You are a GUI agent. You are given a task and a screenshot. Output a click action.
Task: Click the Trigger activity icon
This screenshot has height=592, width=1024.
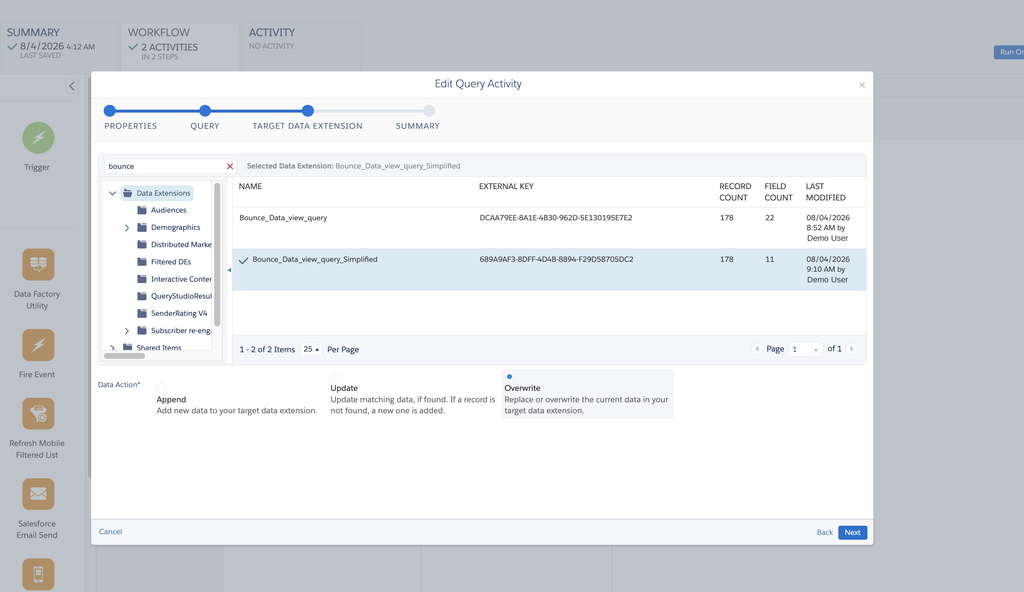[x=39, y=138]
